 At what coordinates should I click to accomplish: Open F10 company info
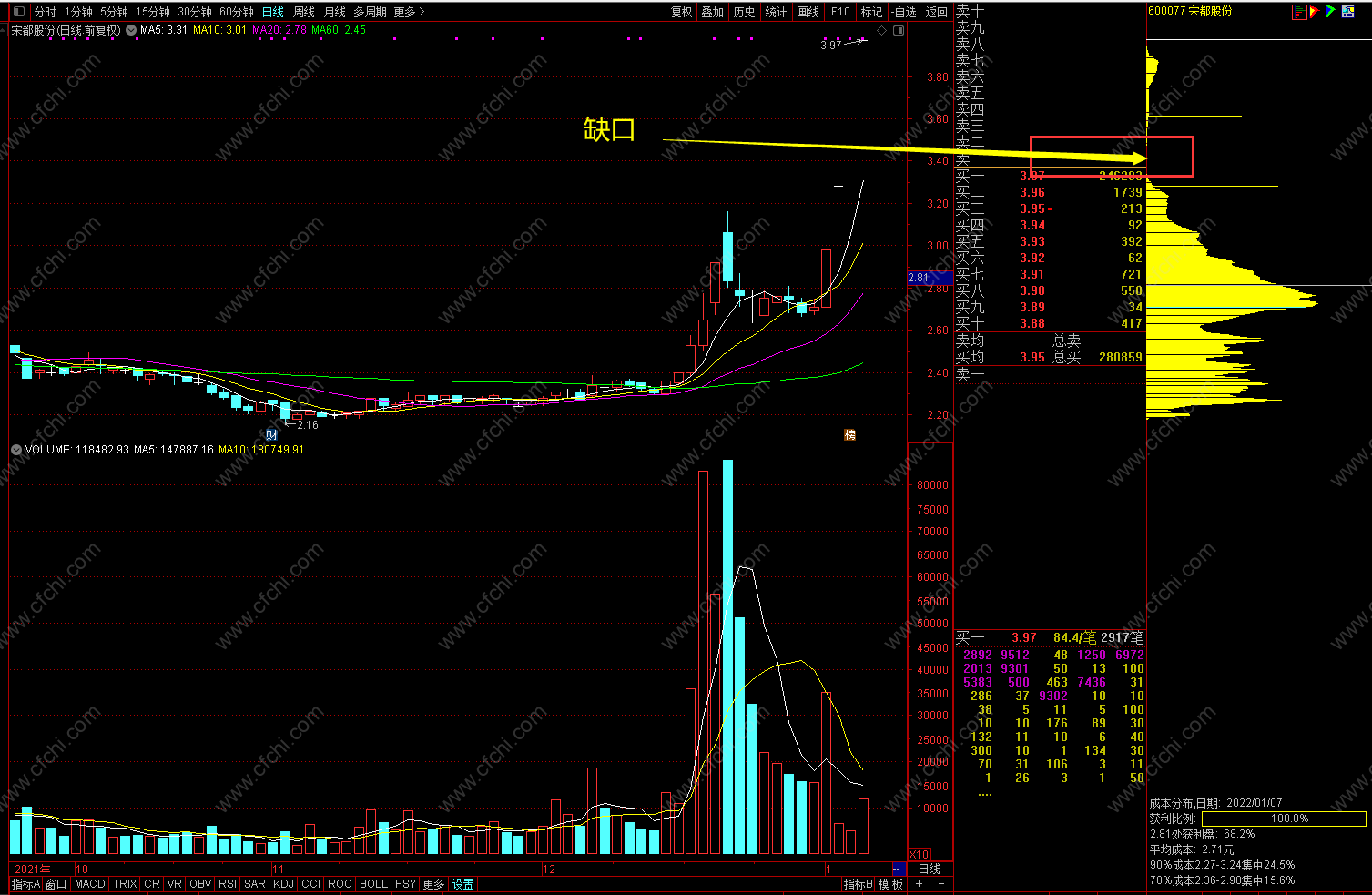tap(840, 12)
